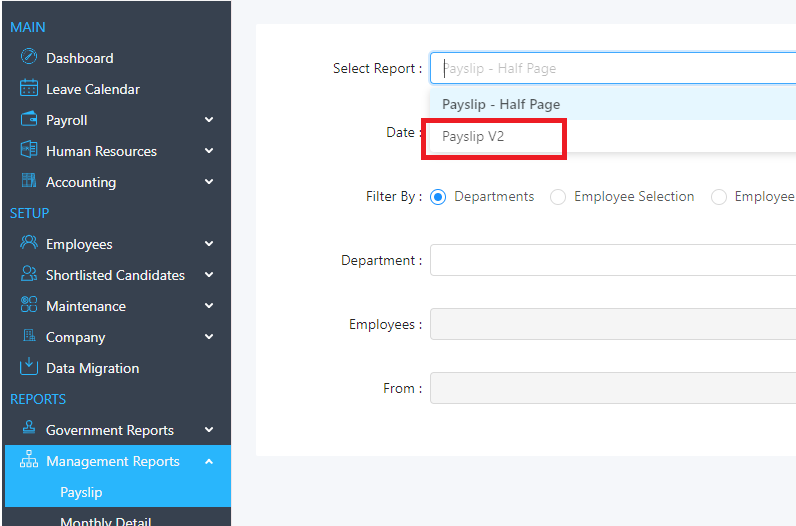Viewport: 796px width, 526px height.
Task: Click the REPORTS section heading
Action: tap(38, 399)
